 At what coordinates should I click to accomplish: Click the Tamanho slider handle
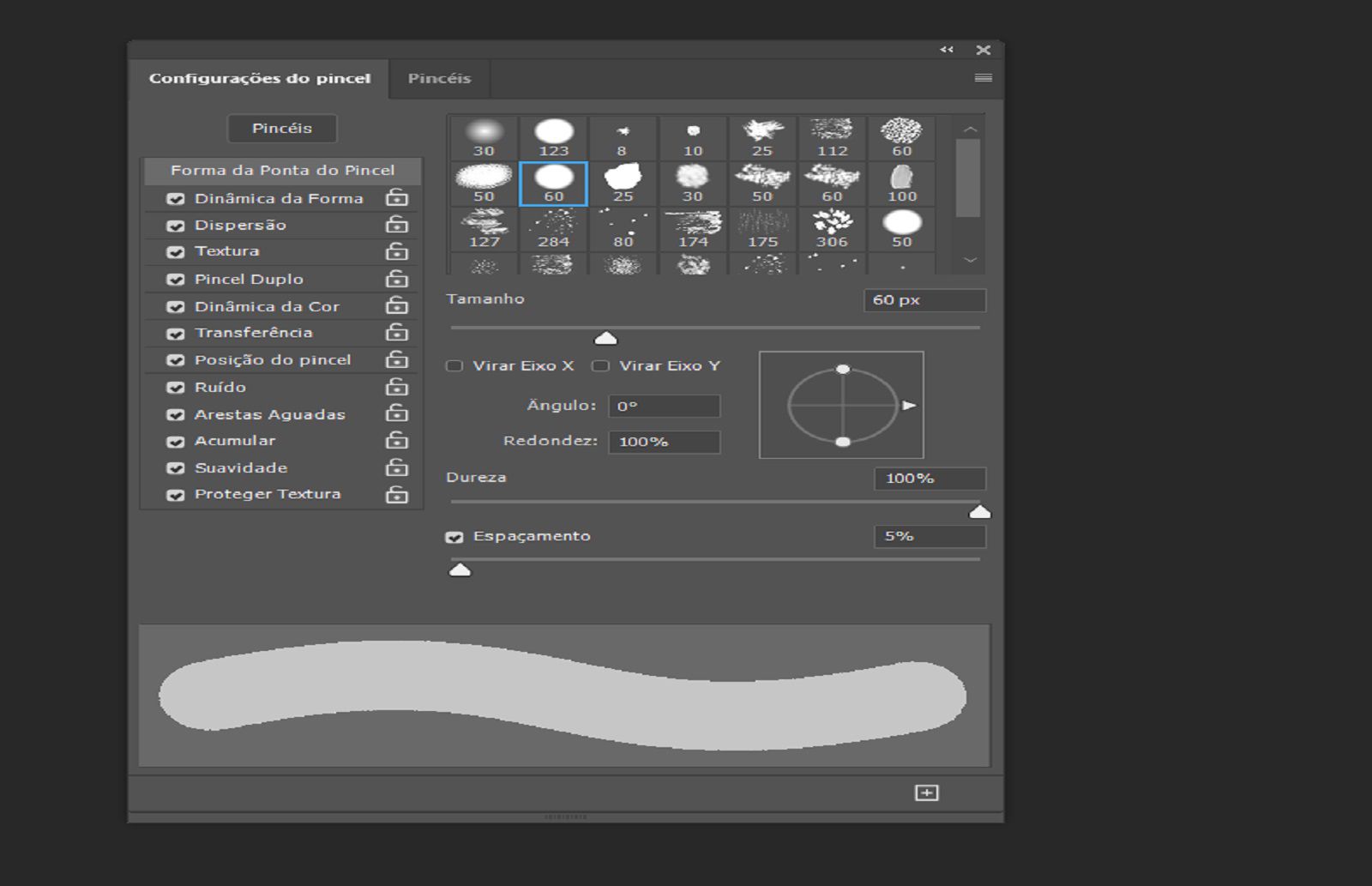(606, 338)
